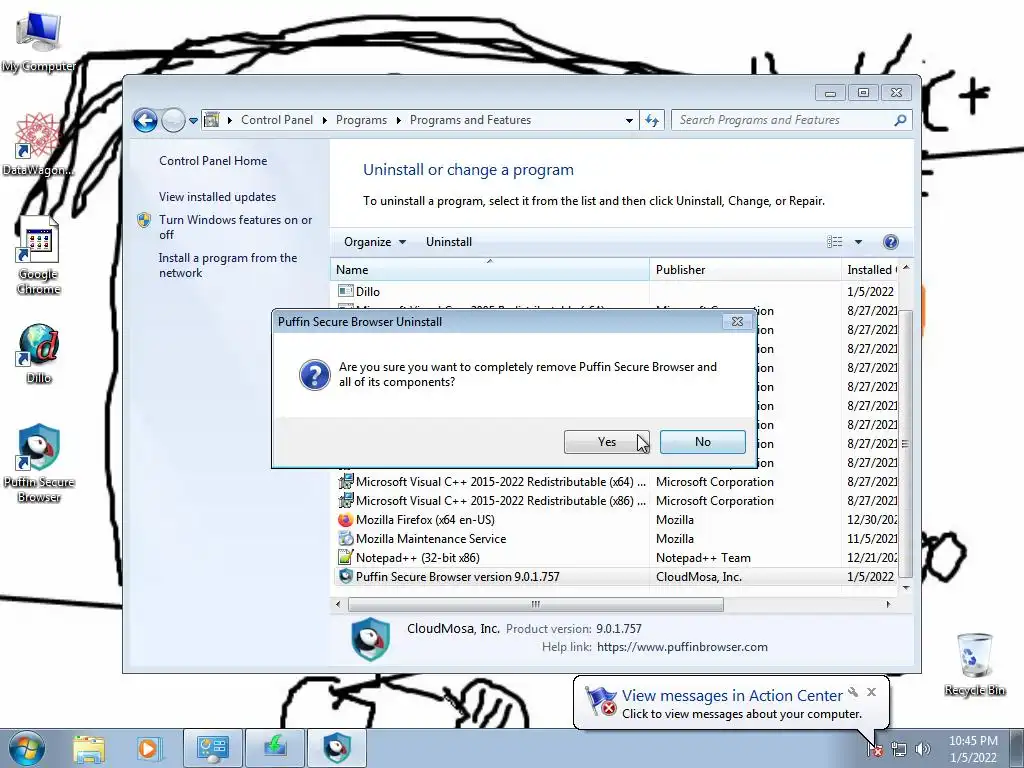1024x768 pixels.
Task: Click the Puffin icon in the program list
Action: click(345, 577)
